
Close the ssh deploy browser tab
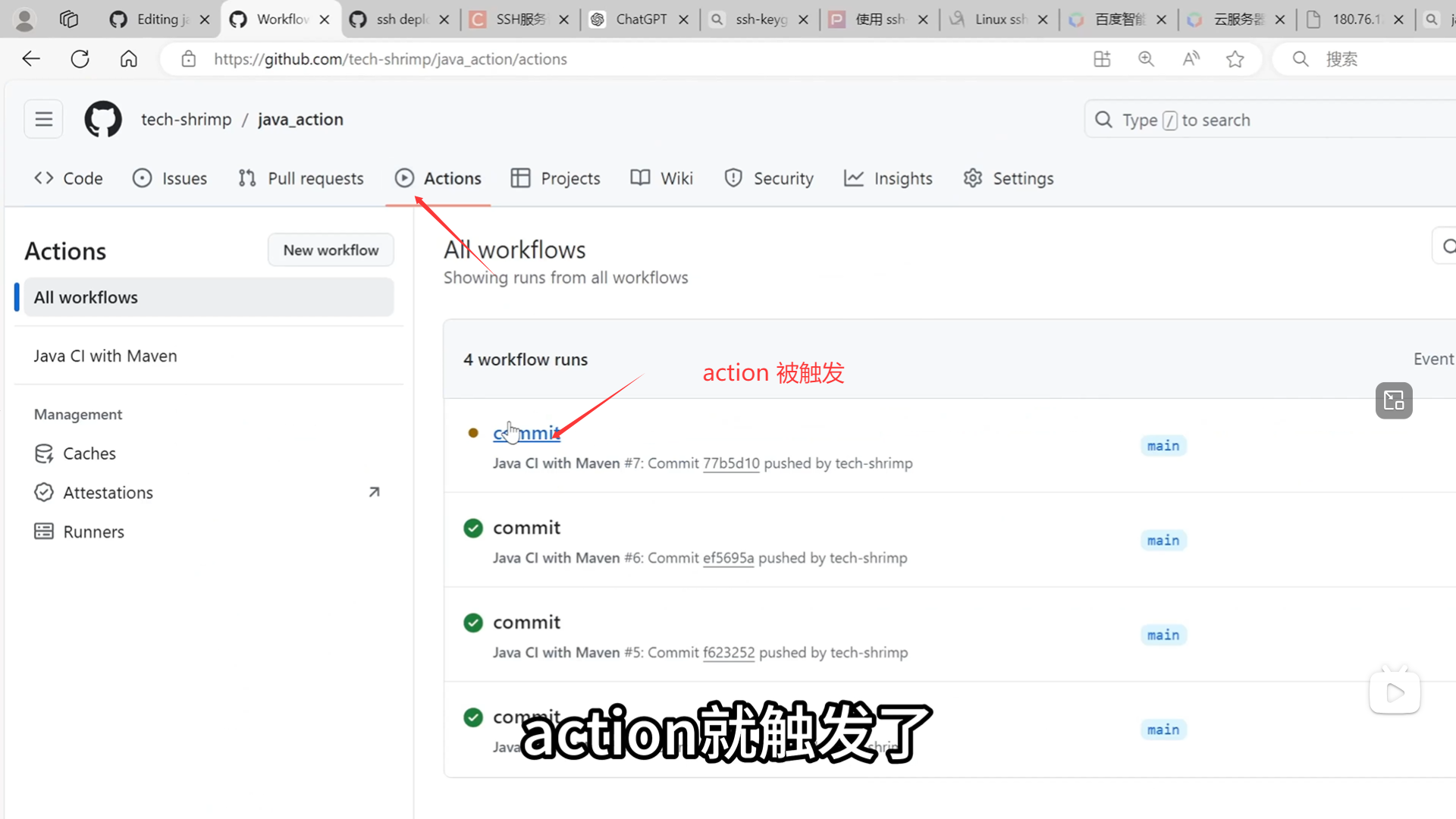click(x=444, y=20)
